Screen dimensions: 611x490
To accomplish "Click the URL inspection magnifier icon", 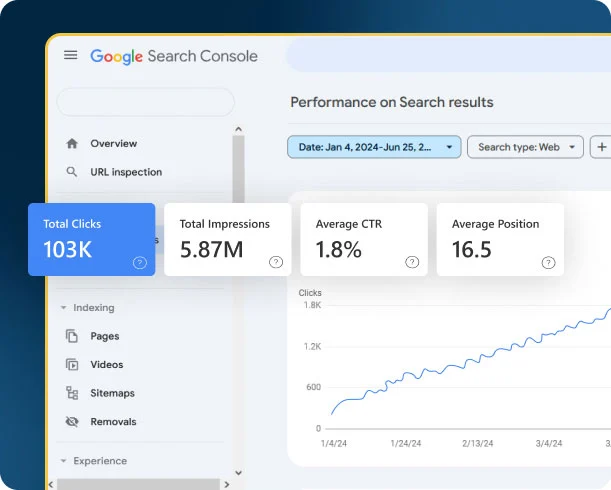I will click(x=72, y=172).
